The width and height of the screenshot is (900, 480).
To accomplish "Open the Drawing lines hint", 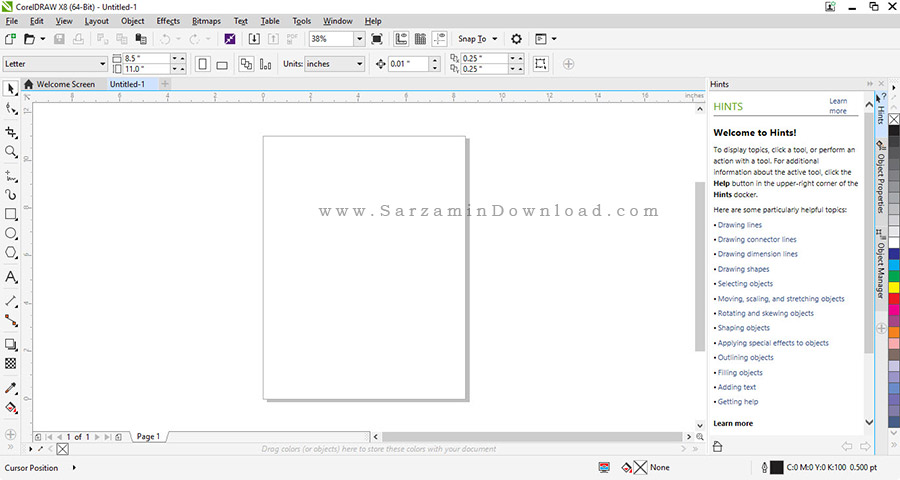I will tap(739, 225).
